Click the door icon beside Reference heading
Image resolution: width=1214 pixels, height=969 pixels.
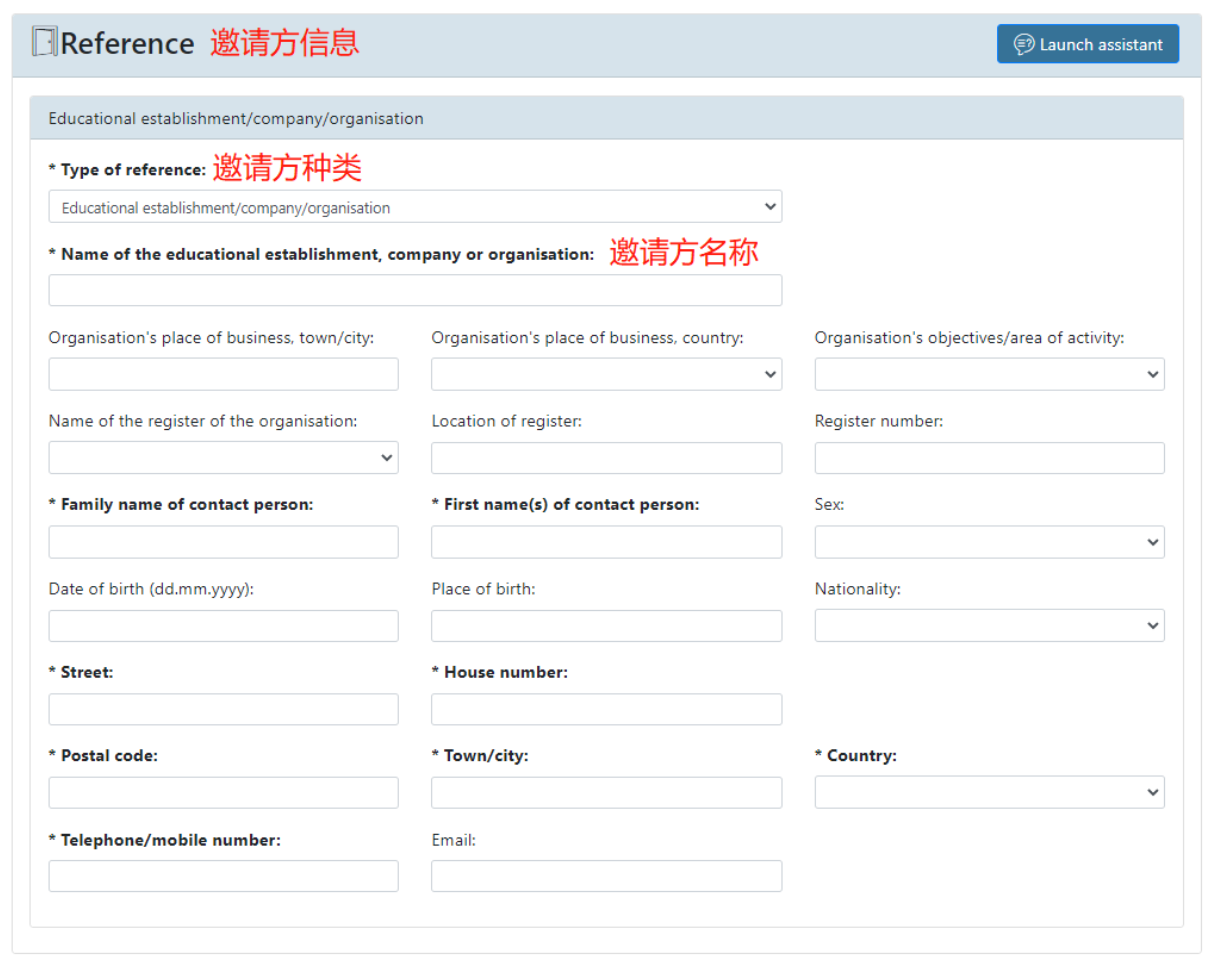44,43
